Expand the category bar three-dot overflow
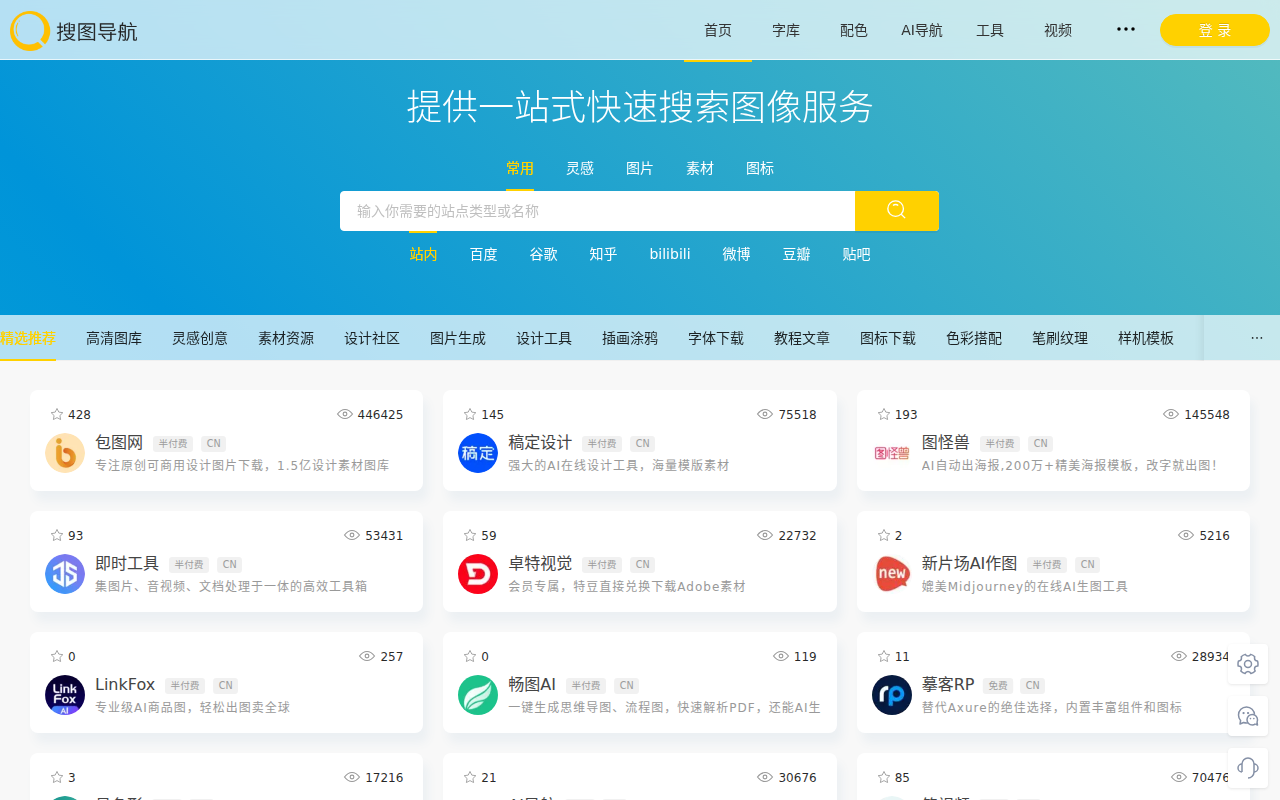The width and height of the screenshot is (1280, 800). pyautogui.click(x=1257, y=338)
